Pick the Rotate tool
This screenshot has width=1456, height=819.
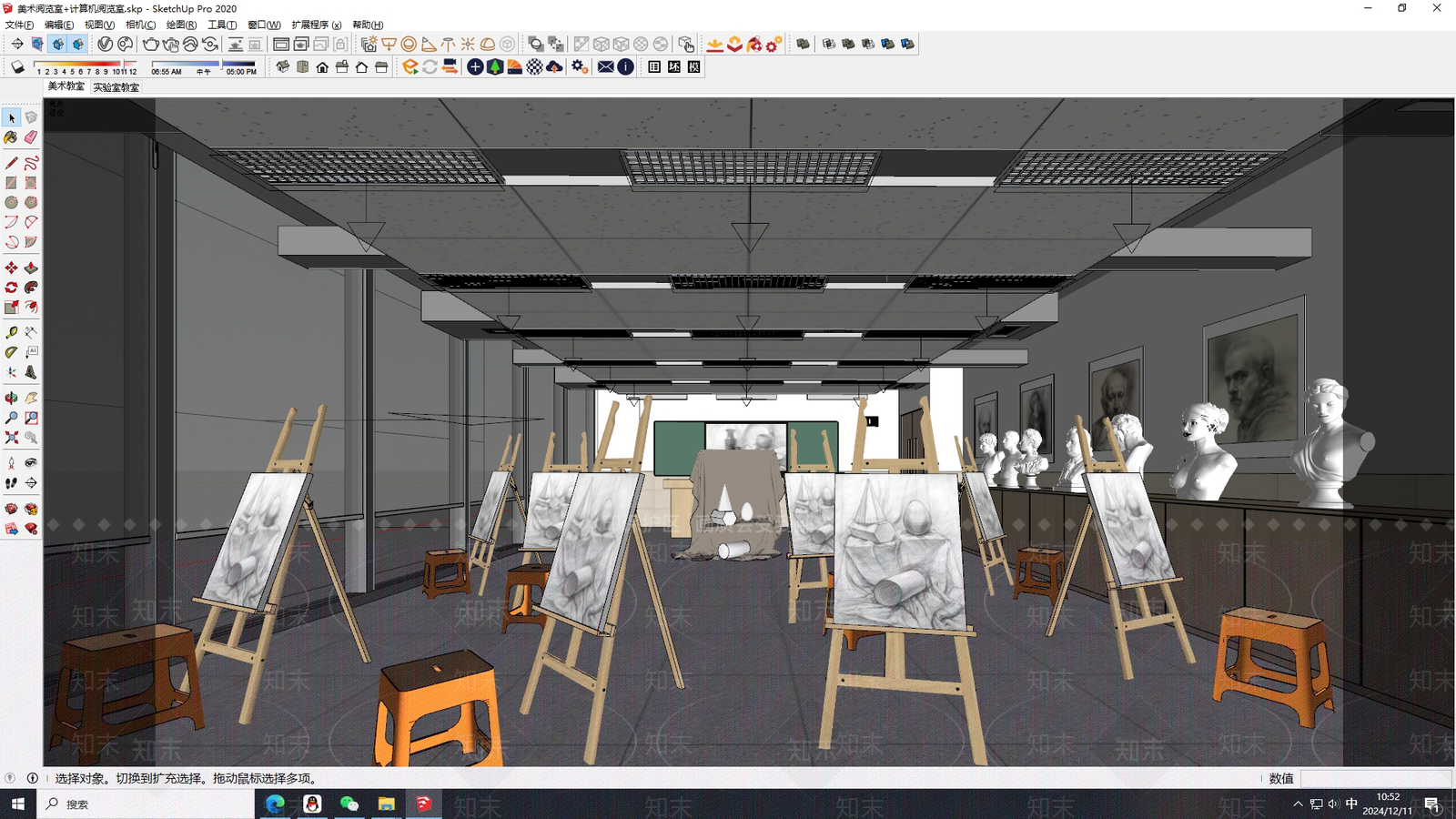11,288
